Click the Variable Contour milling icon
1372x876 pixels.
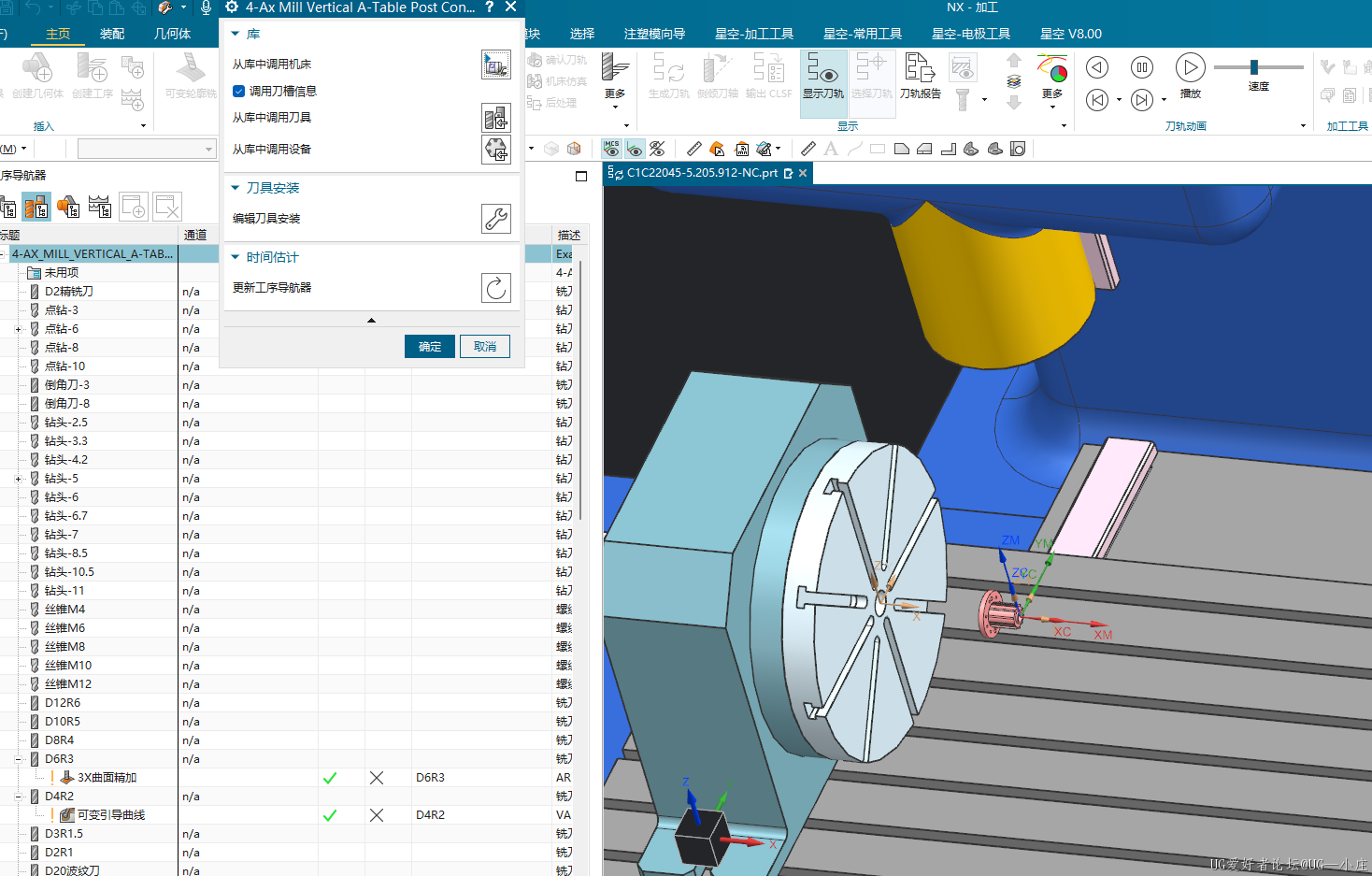(191, 75)
